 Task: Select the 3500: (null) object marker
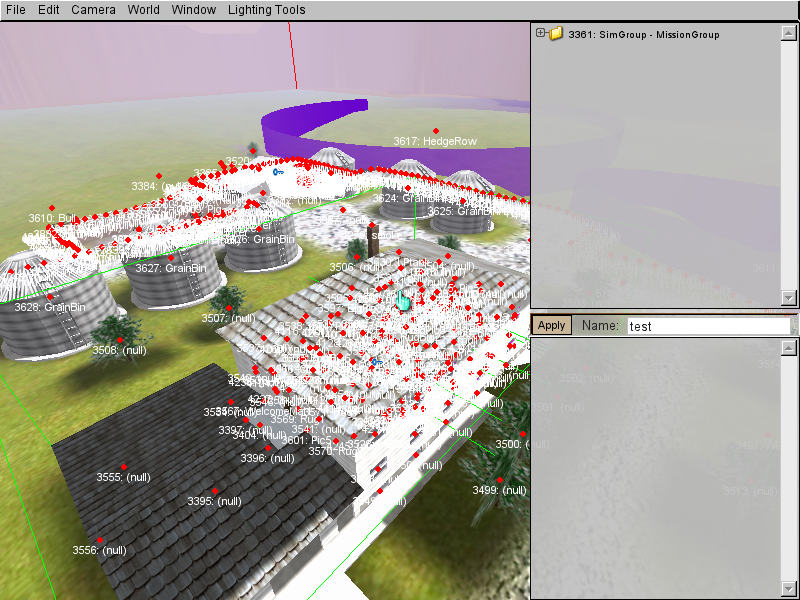pos(523,433)
